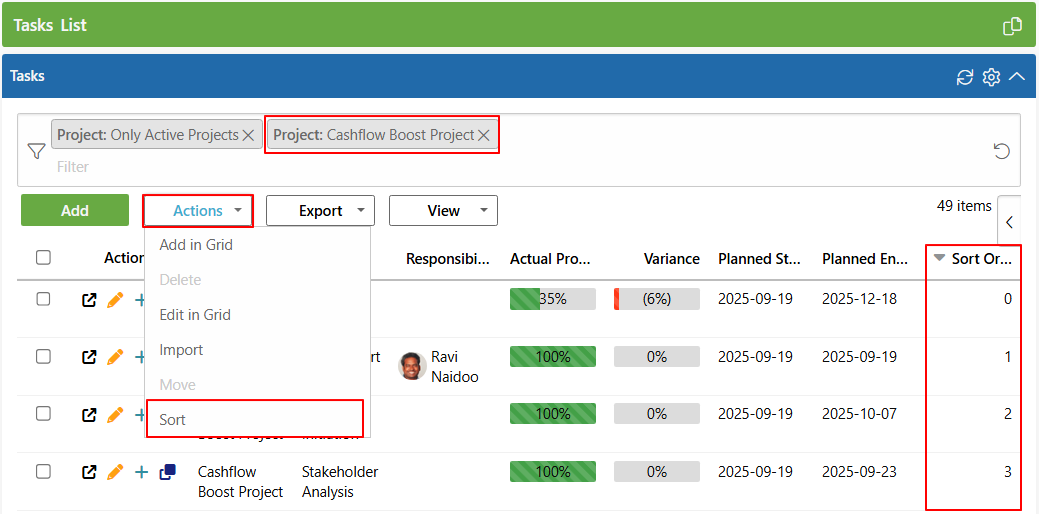
Task: Click the filter funnel icon
Action: tap(36, 151)
